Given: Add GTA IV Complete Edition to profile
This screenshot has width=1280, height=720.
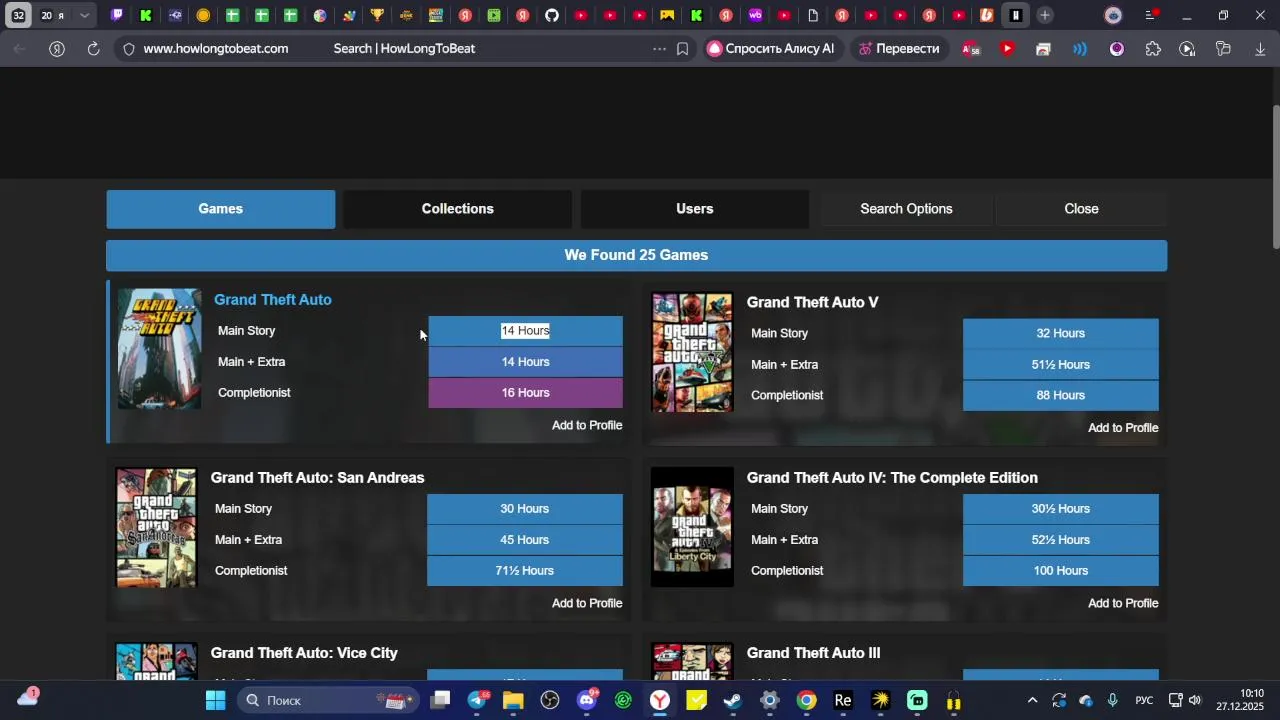Looking at the screenshot, I should point(1123,603).
